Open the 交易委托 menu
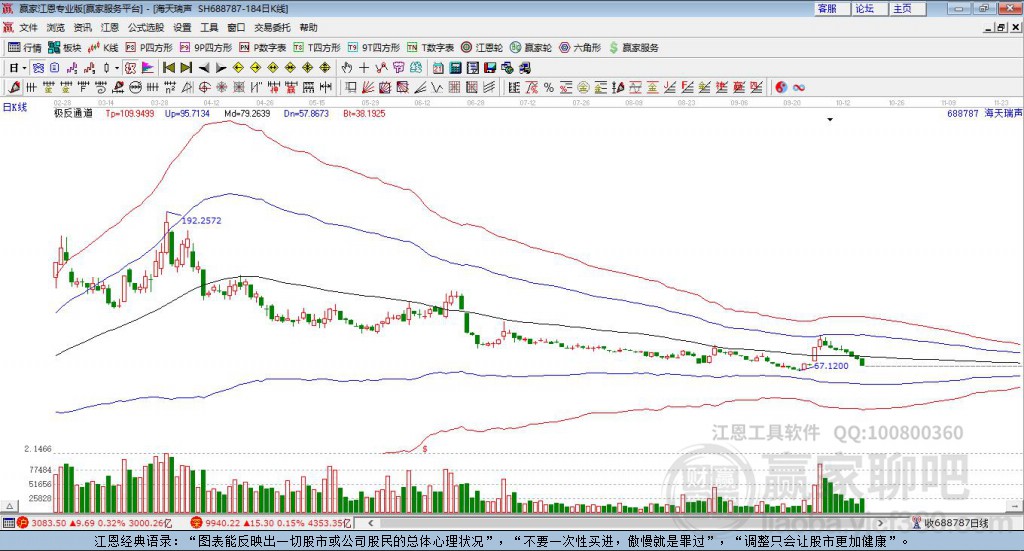 [272, 27]
